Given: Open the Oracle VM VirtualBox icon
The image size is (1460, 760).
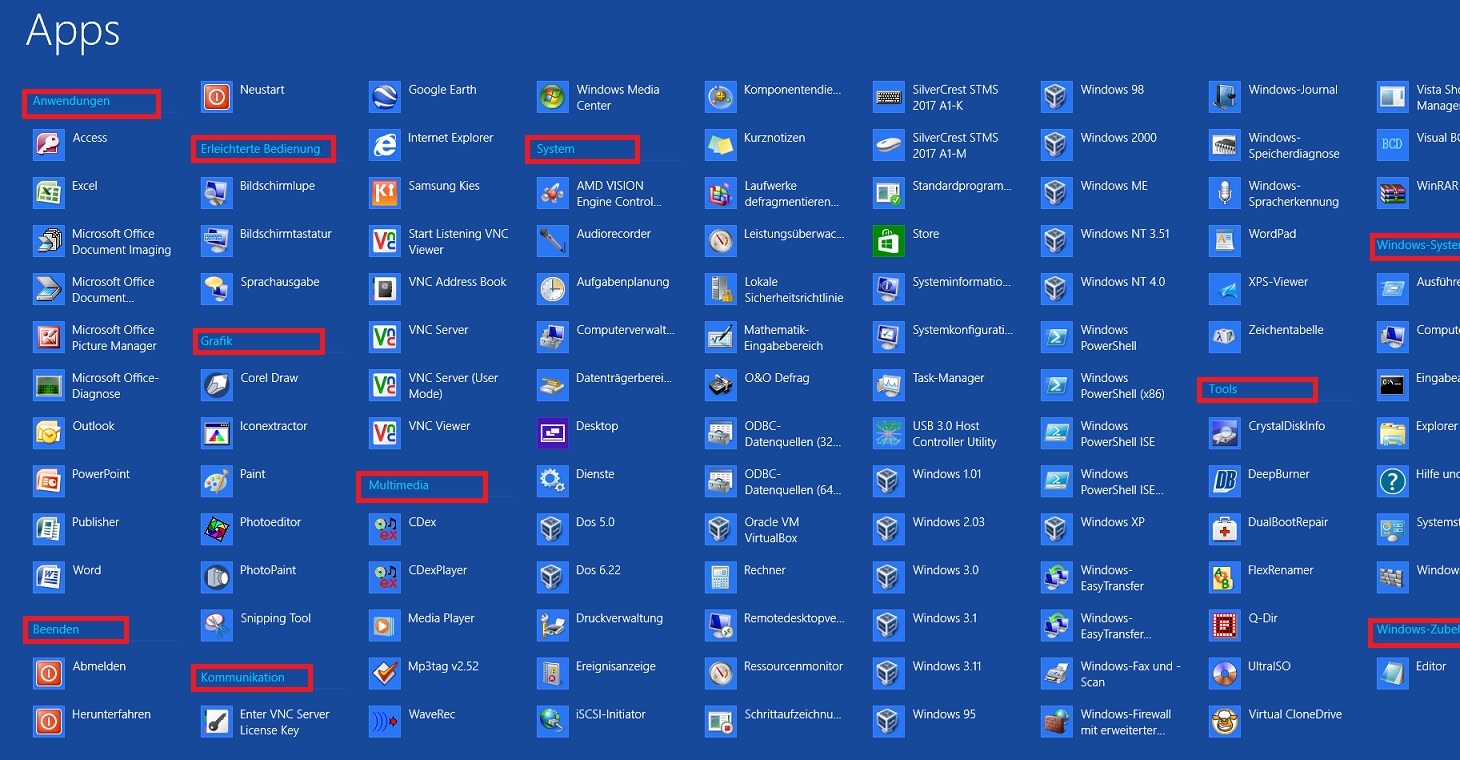Looking at the screenshot, I should click(720, 529).
